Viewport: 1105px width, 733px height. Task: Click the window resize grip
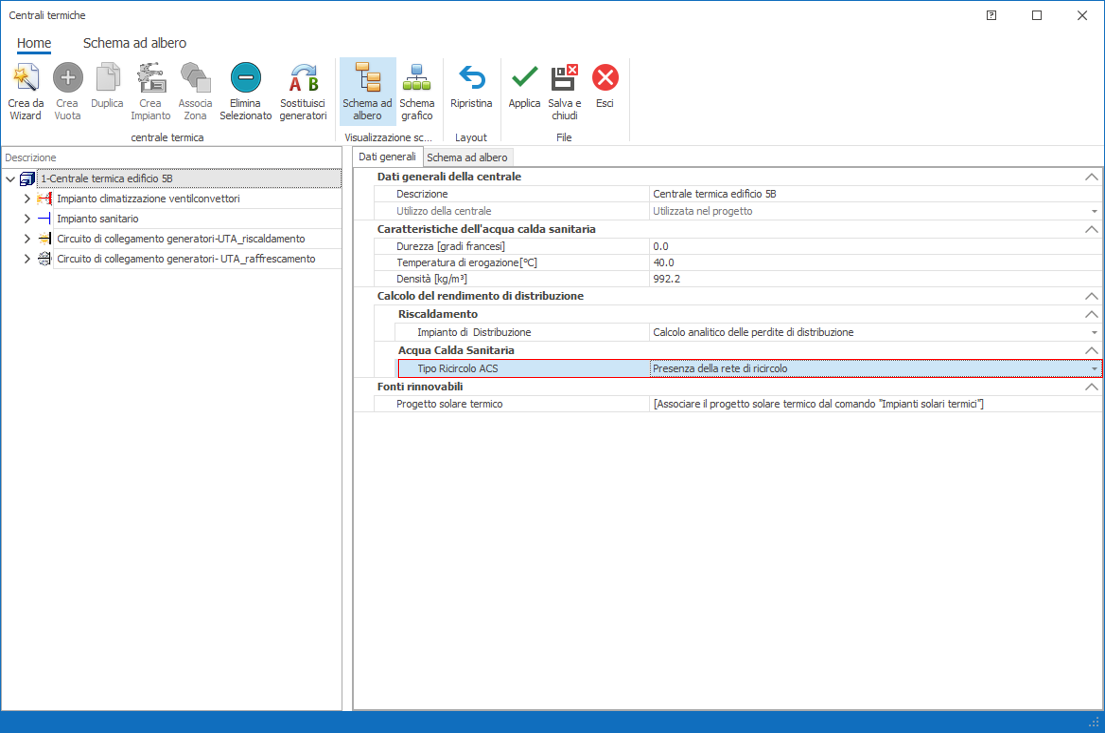pos(1094,722)
